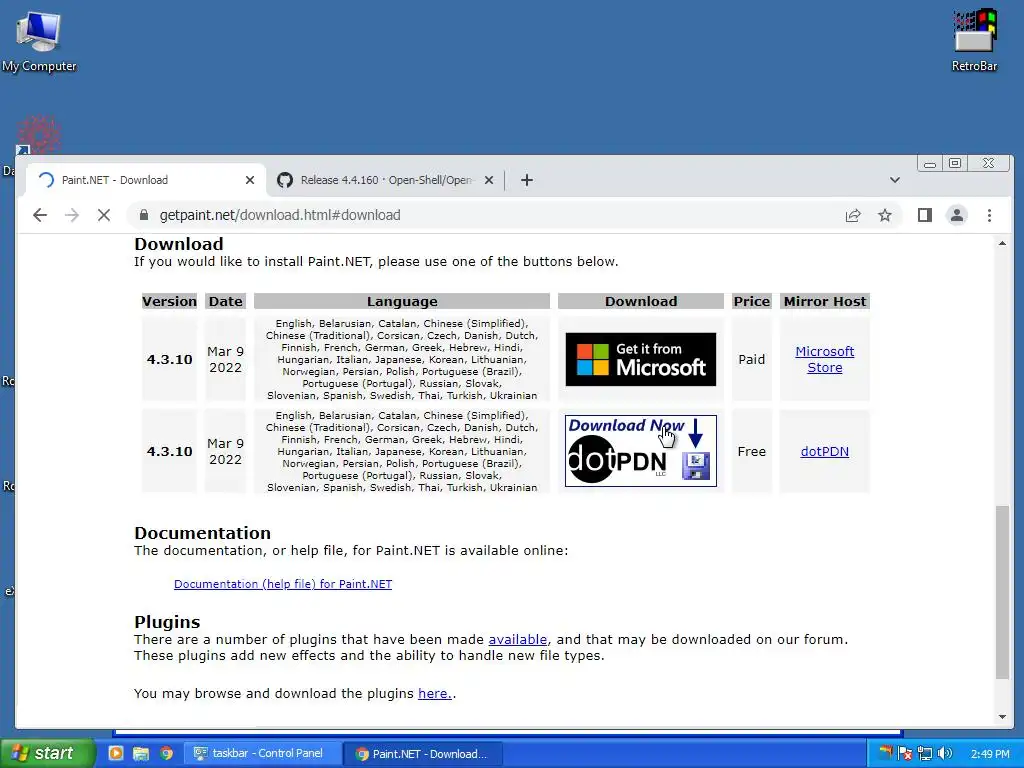Screen dimensions: 1024x768
Task: Expand the tab search chevron
Action: (895, 180)
